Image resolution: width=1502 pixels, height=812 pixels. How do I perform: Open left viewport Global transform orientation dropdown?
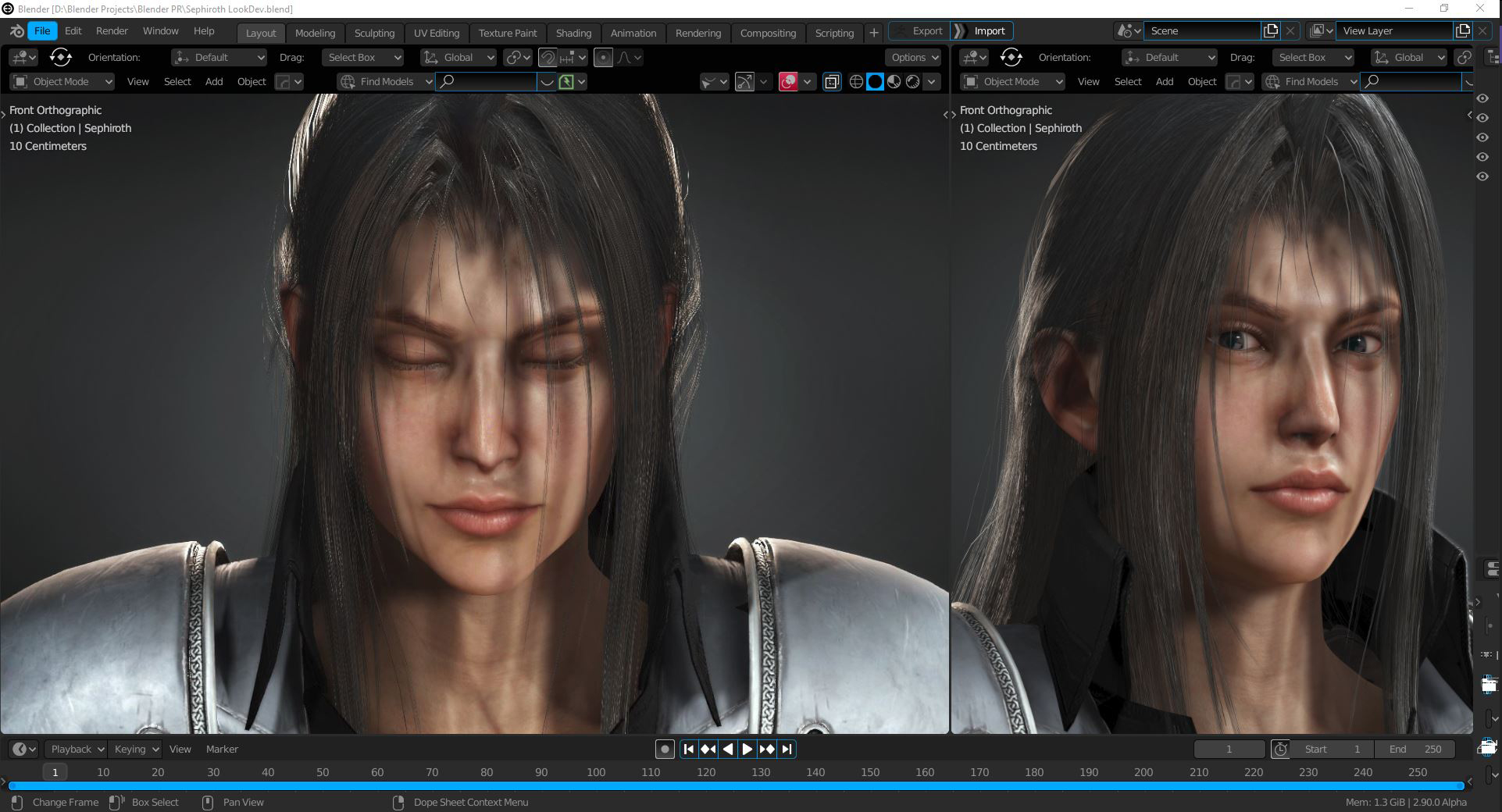pos(458,58)
